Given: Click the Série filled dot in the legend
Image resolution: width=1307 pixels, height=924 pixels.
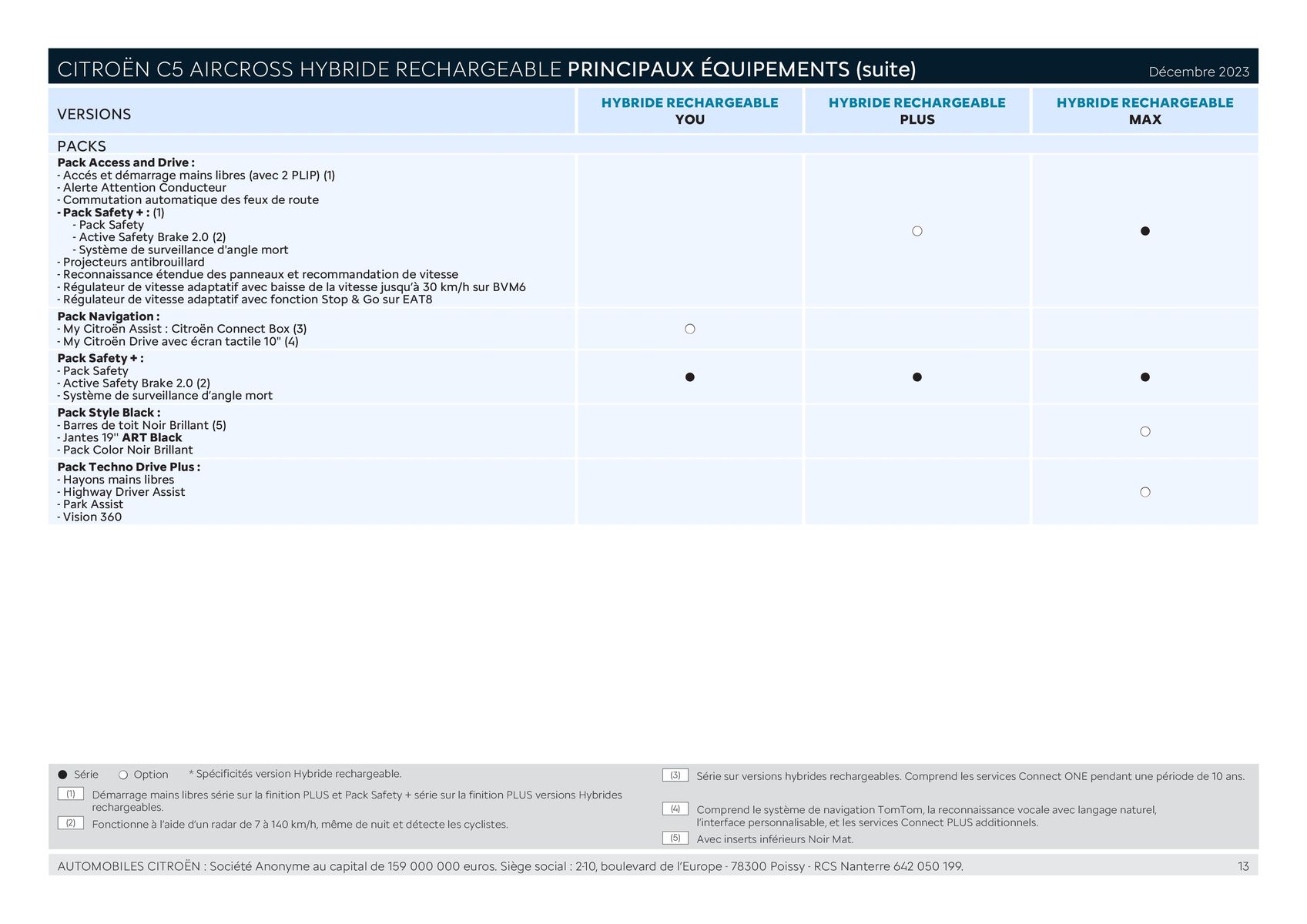Looking at the screenshot, I should tap(63, 775).
